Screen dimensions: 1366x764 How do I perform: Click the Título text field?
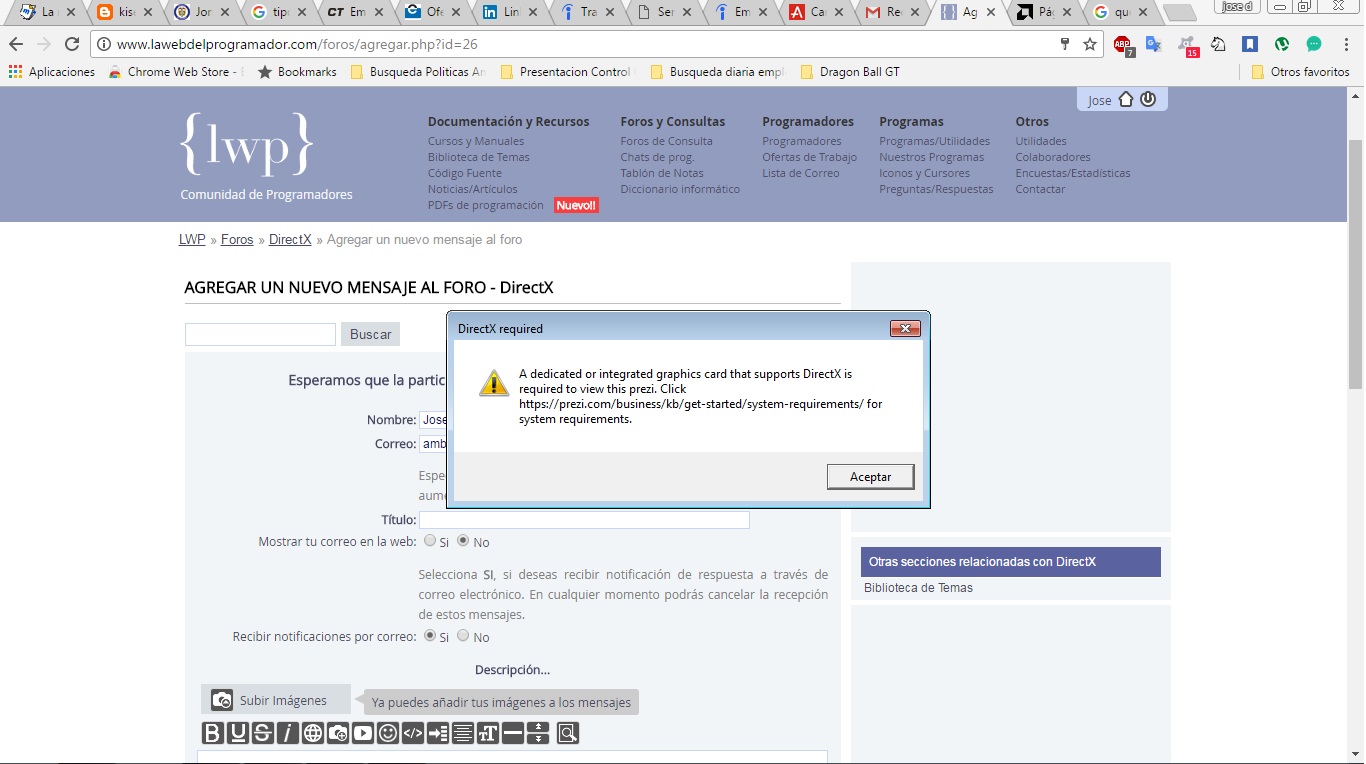pyautogui.click(x=584, y=520)
